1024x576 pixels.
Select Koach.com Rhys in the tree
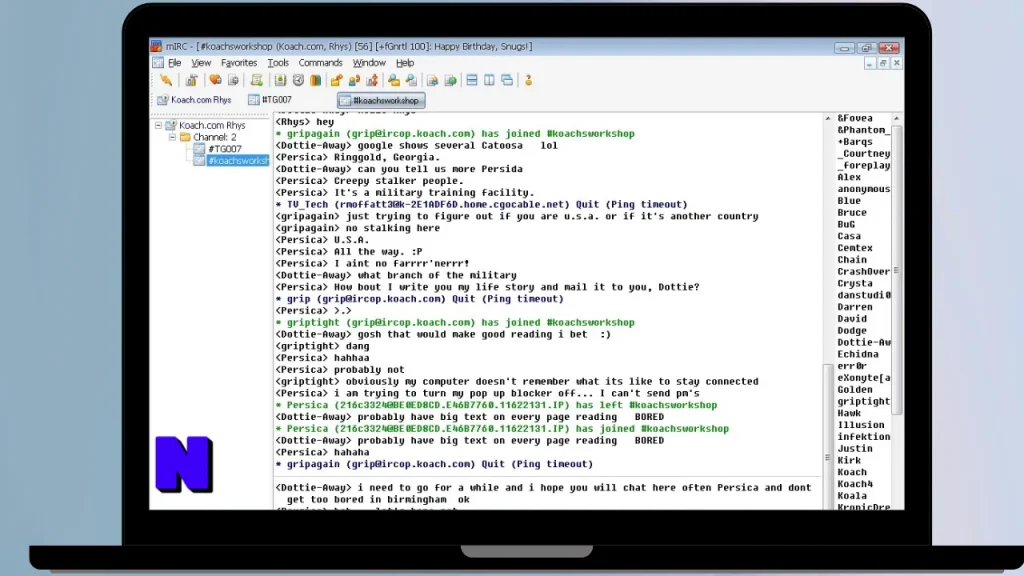[212, 125]
